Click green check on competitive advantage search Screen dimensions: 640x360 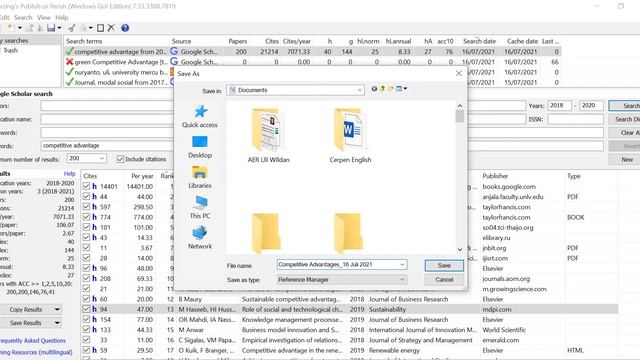point(69,51)
